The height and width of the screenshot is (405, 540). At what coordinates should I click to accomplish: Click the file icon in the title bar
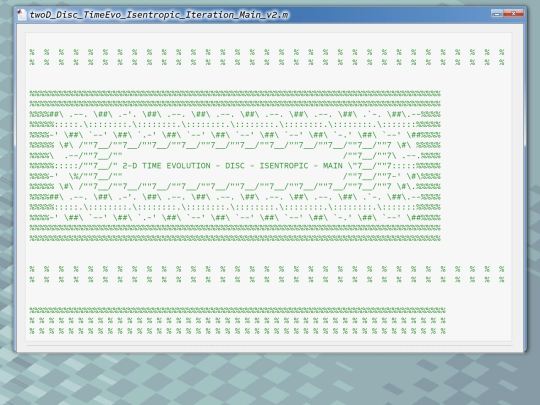click(21, 14)
